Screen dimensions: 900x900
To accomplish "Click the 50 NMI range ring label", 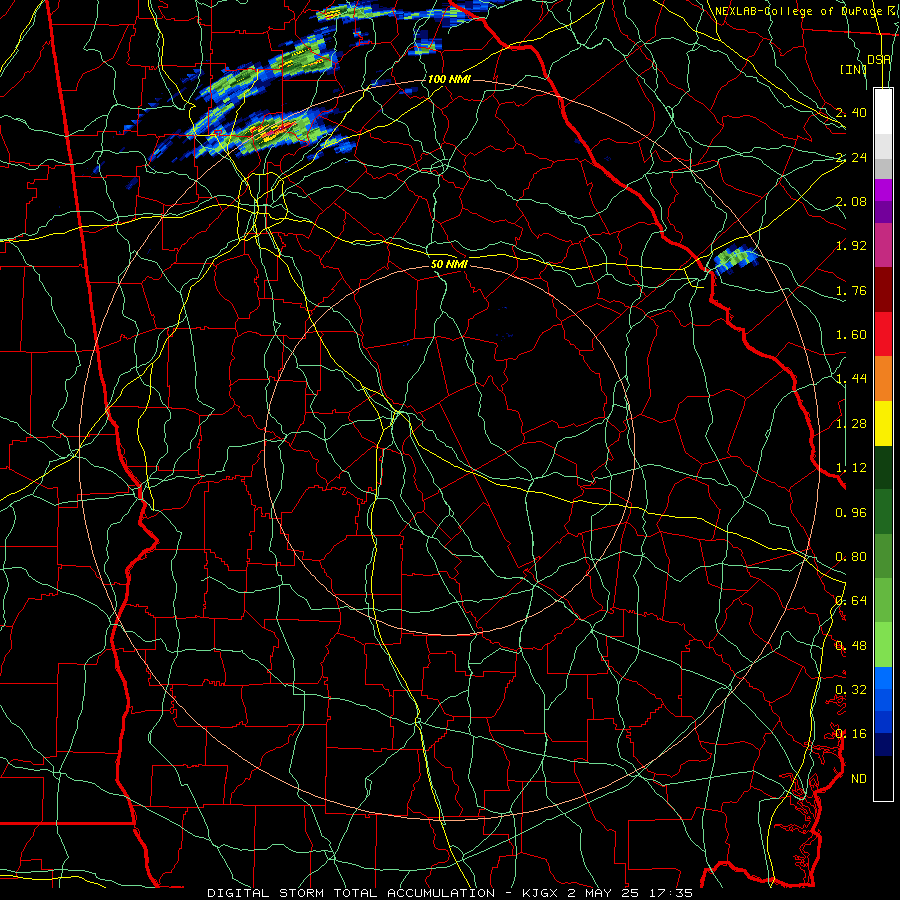I will [x=449, y=264].
